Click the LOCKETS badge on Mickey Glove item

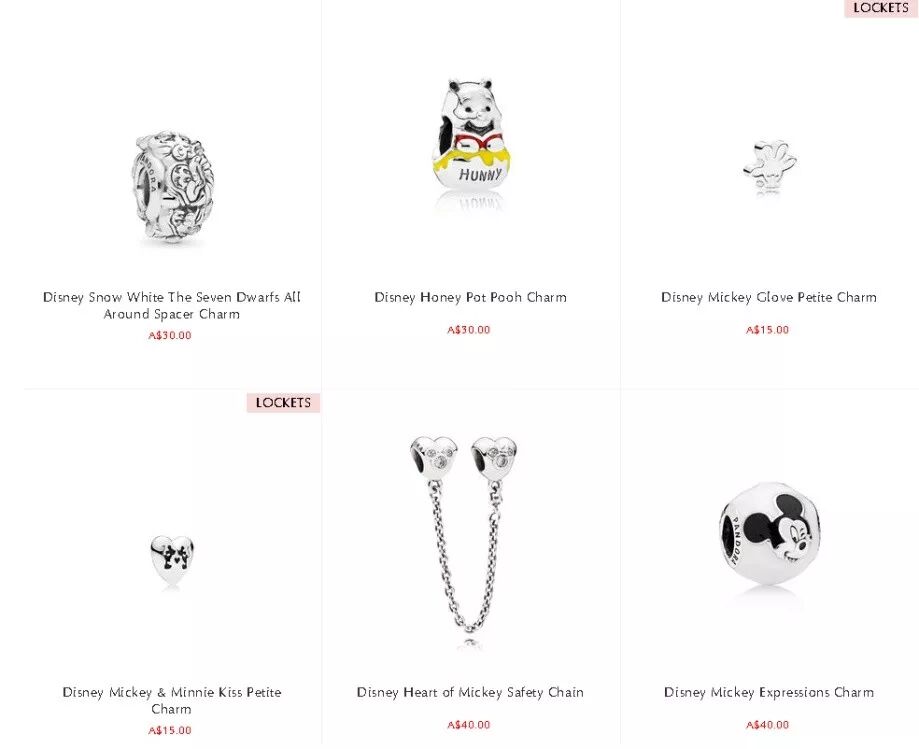(881, 8)
